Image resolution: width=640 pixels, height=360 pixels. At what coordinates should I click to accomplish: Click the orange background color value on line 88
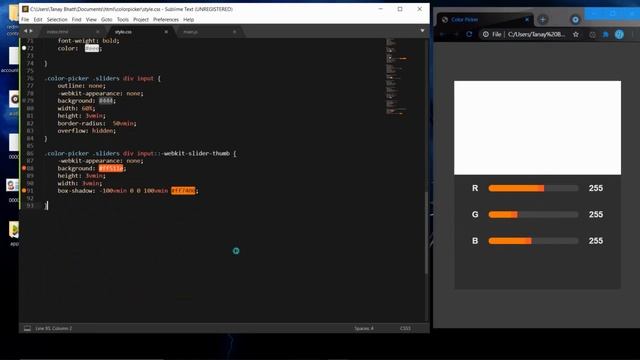111,168
